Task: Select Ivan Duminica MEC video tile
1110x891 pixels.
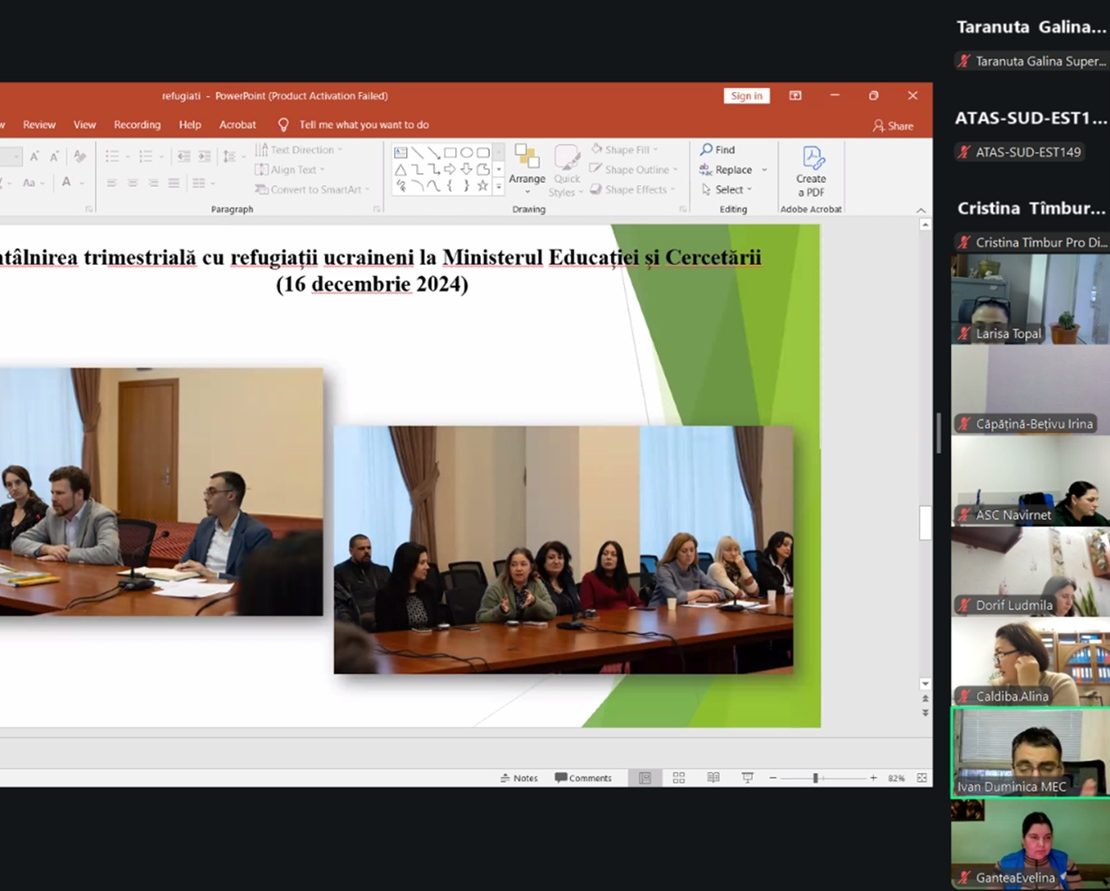Action: point(1030,752)
